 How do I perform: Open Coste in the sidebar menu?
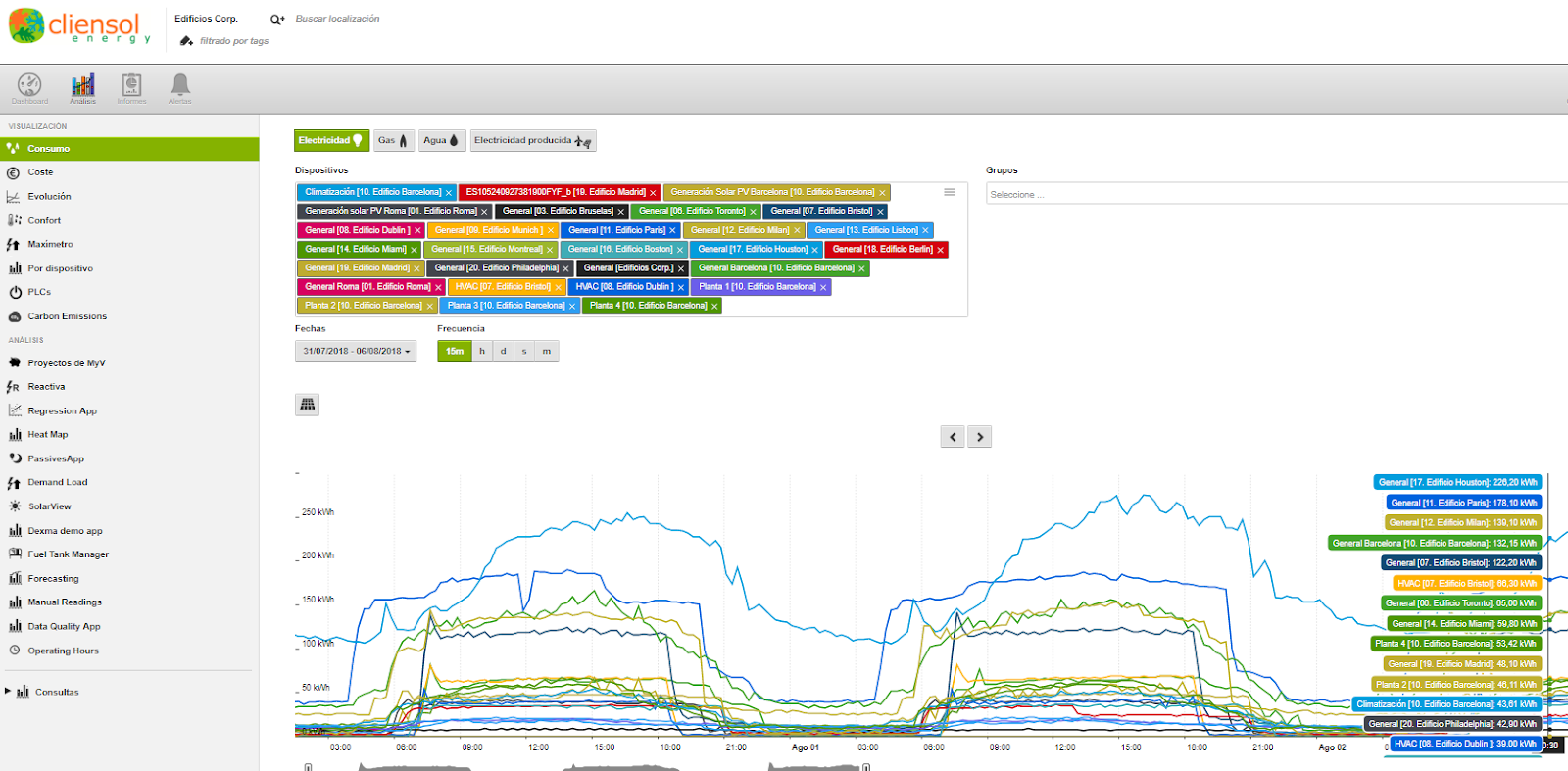click(x=40, y=172)
